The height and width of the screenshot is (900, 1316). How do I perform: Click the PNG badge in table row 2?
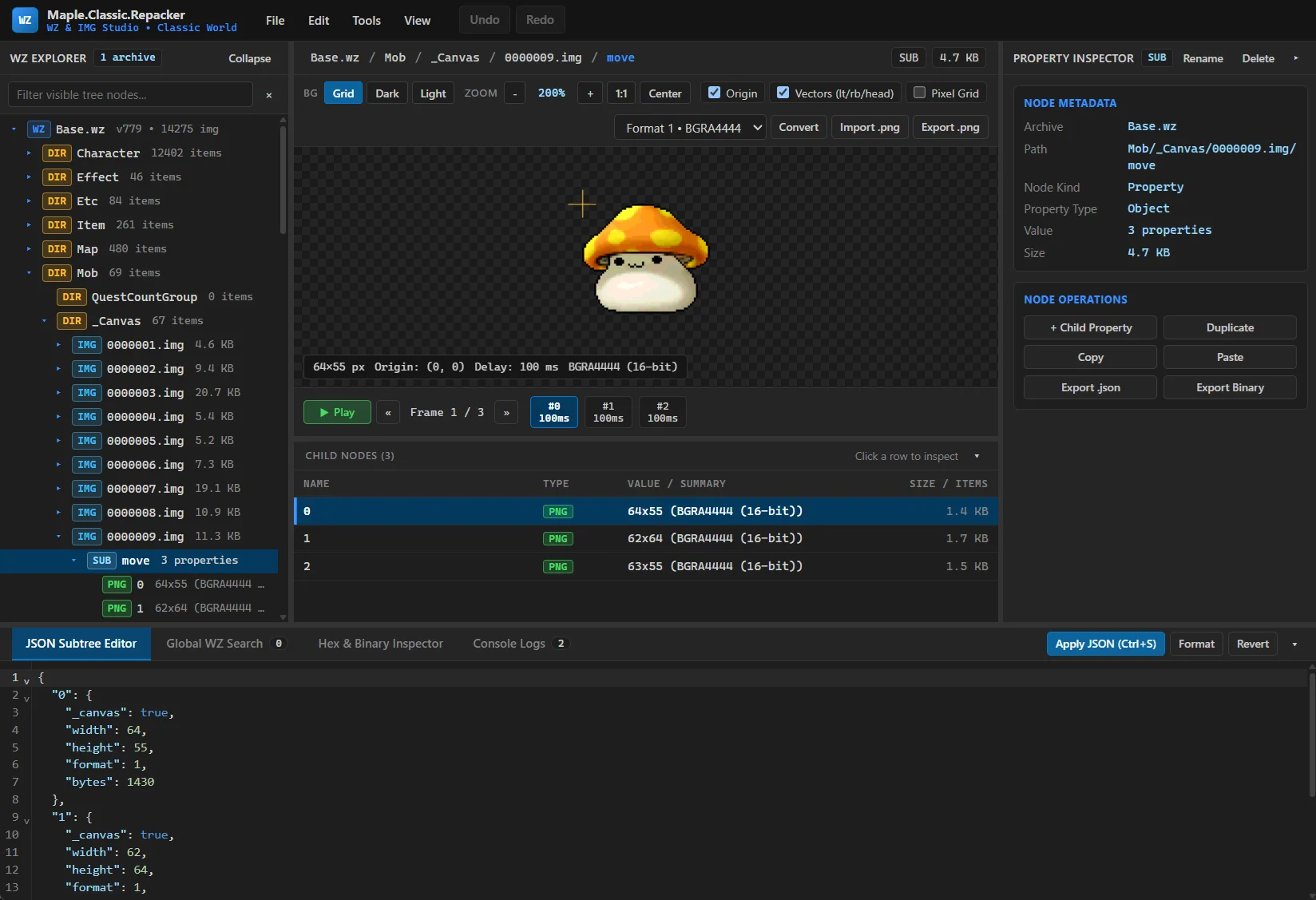[558, 566]
